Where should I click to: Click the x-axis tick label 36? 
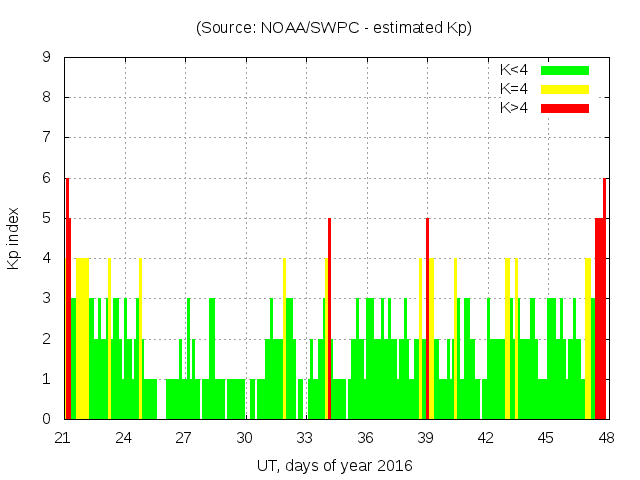click(365, 438)
